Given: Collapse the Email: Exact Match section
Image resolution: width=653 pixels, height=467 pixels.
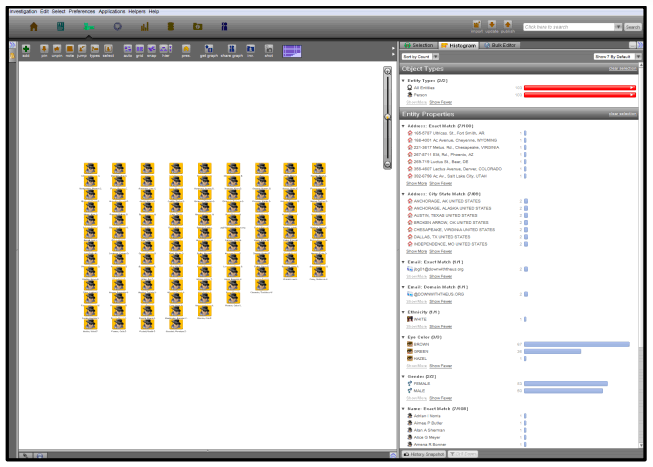Looking at the screenshot, I should (403, 262).
